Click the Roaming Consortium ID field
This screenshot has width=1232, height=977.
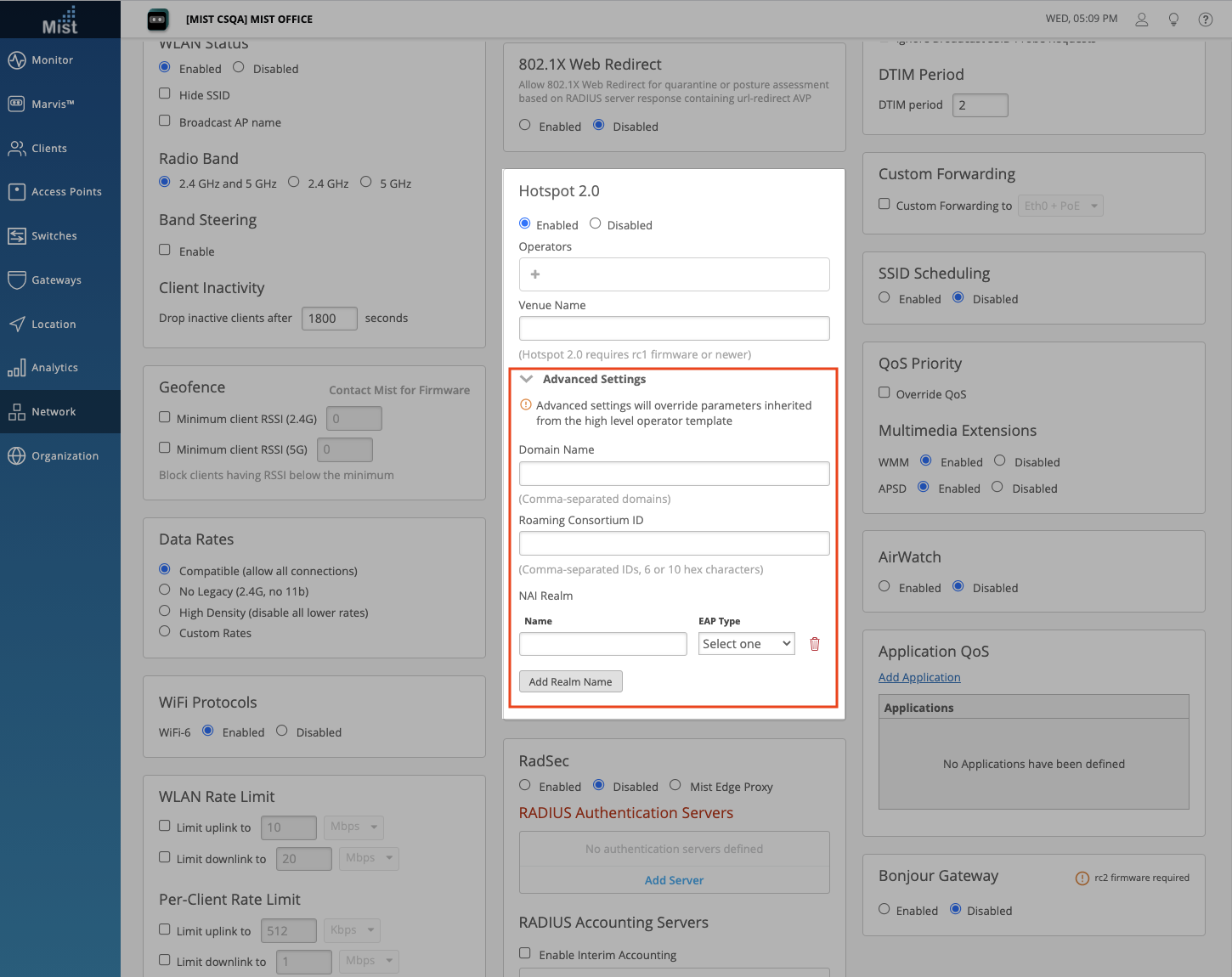[x=674, y=544]
